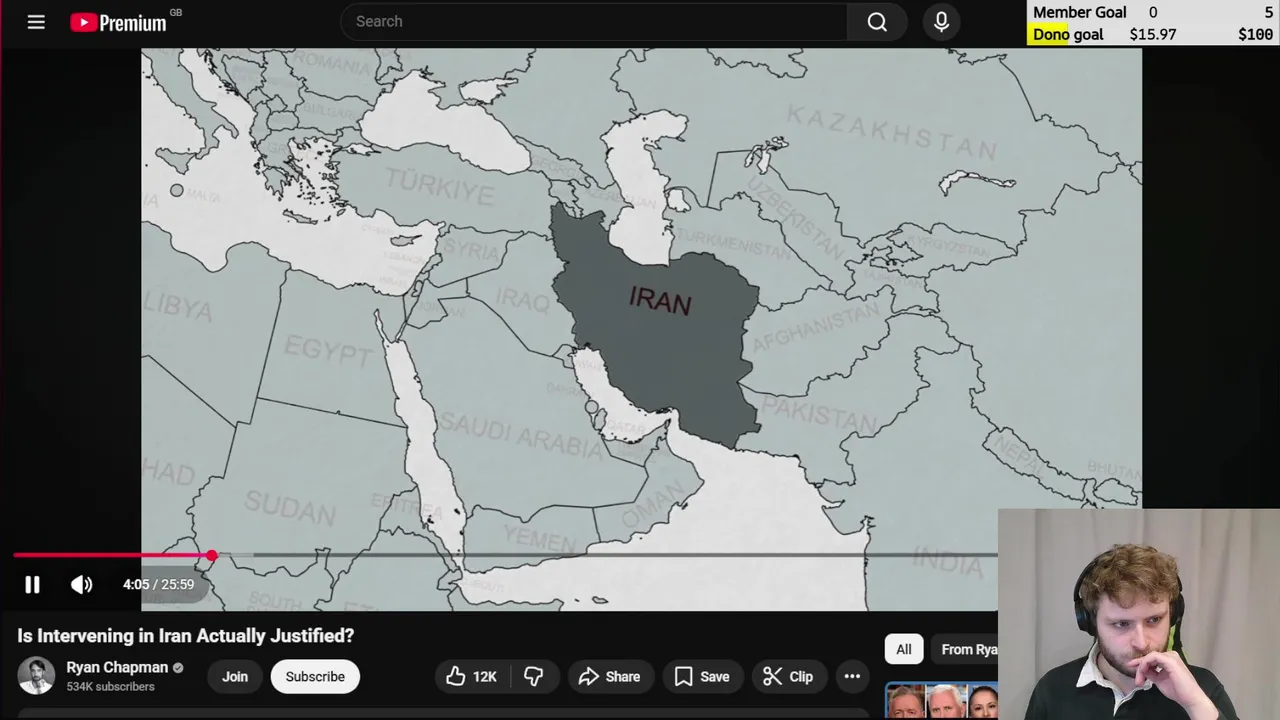The height and width of the screenshot is (720, 1280).
Task: Click the 4:05 / 25:59 time display
Action: pos(158,585)
